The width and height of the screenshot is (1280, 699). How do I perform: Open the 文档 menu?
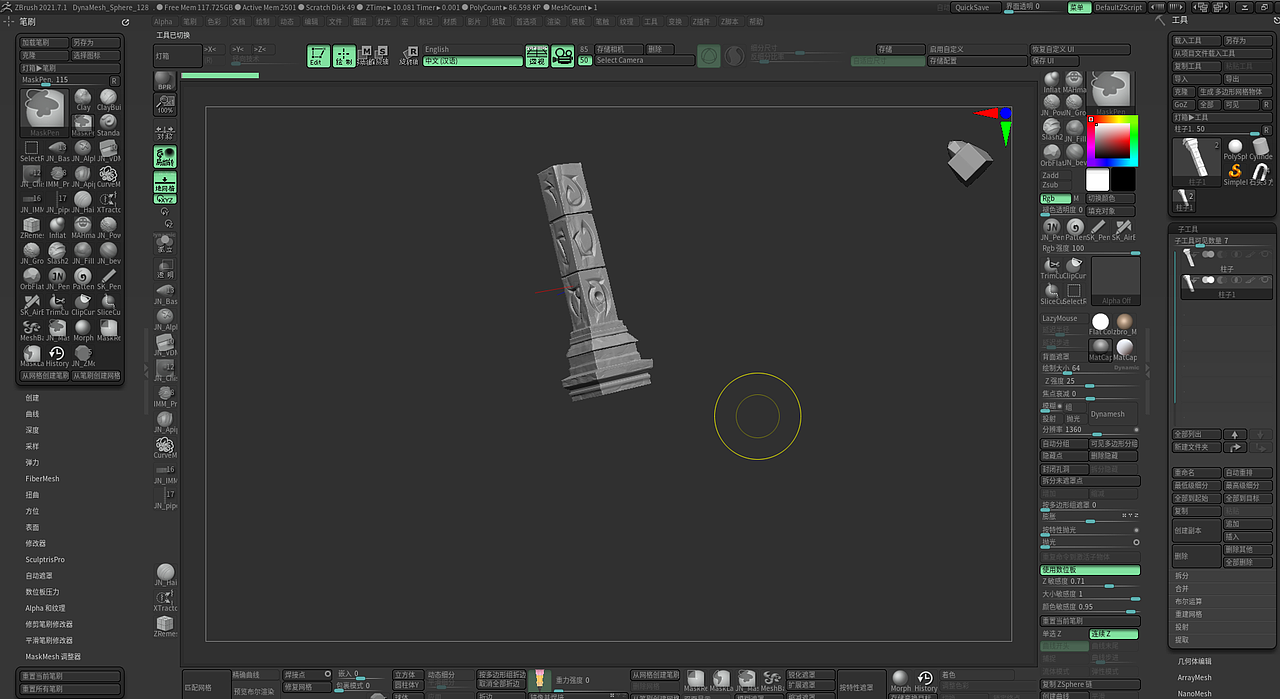(x=238, y=21)
